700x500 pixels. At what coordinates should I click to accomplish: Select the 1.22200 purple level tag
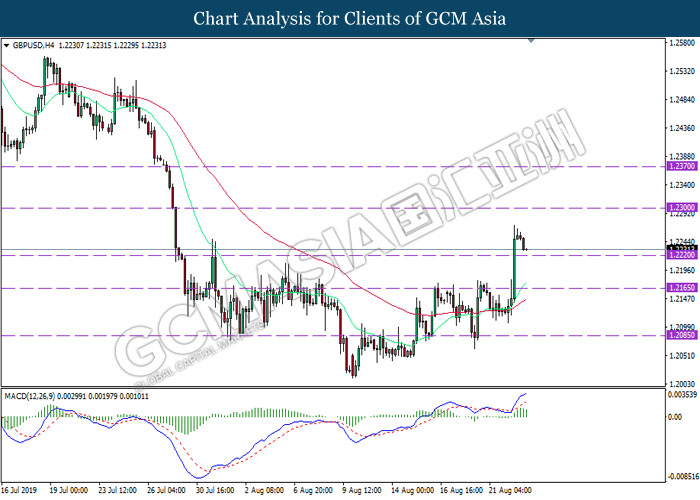pos(682,255)
